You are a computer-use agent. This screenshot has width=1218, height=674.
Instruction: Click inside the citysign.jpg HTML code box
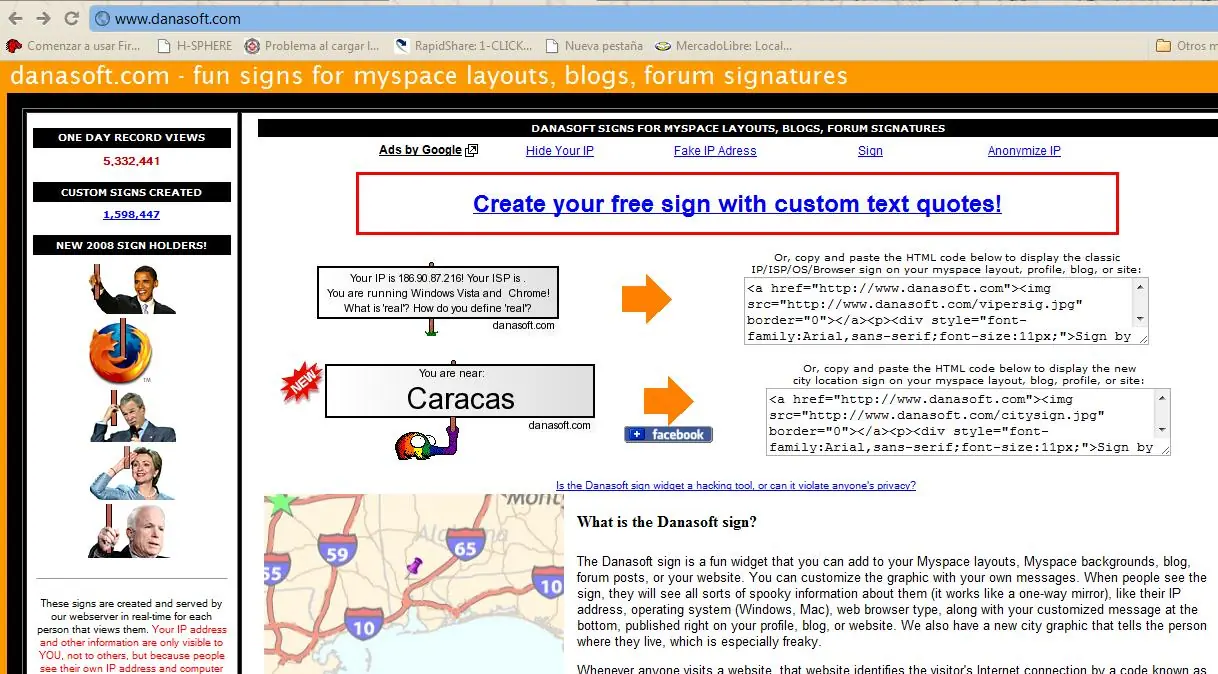tap(960, 422)
